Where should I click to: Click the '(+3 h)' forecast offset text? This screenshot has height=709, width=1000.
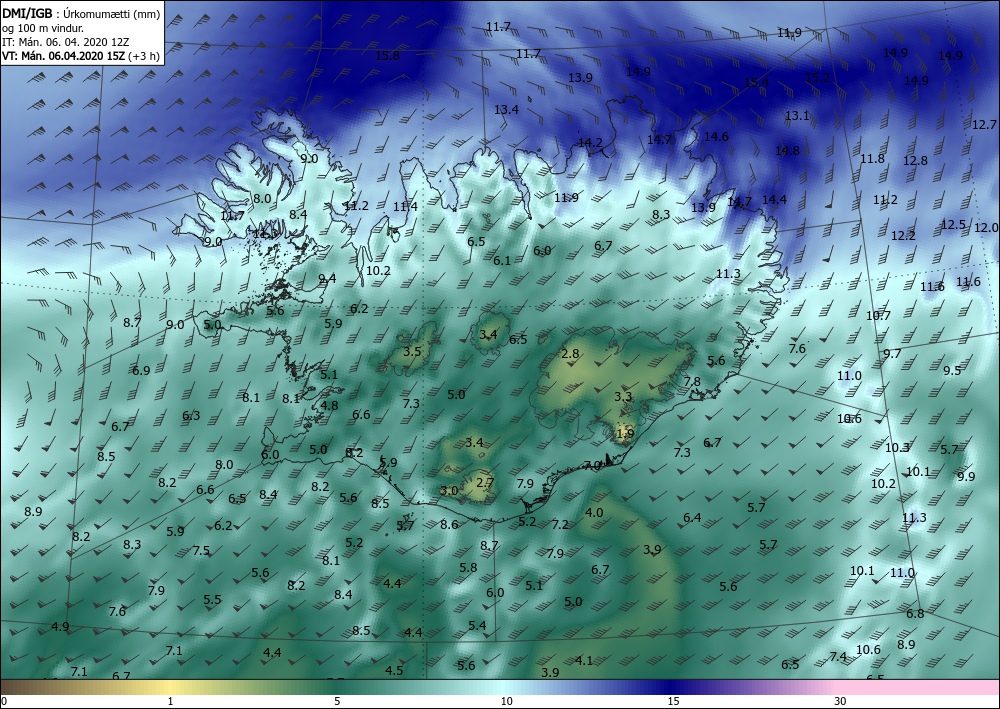(x=144, y=56)
